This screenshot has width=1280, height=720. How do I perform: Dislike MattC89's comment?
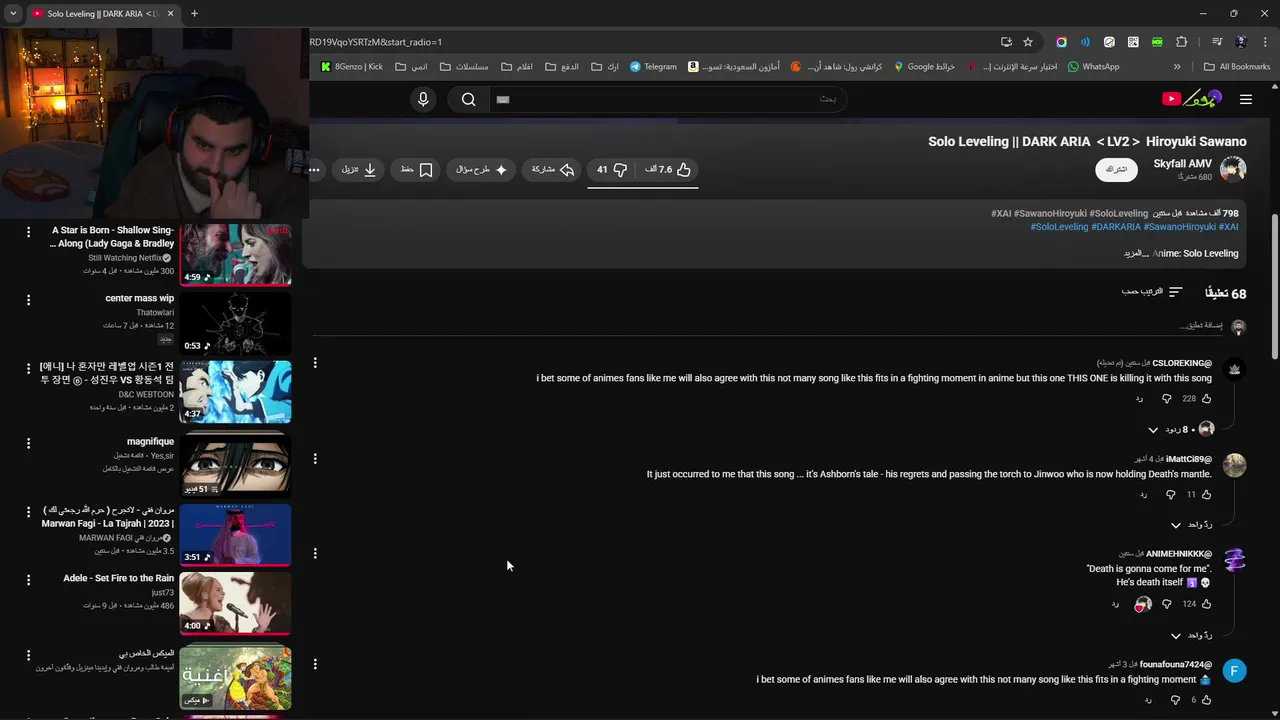tap(1170, 495)
